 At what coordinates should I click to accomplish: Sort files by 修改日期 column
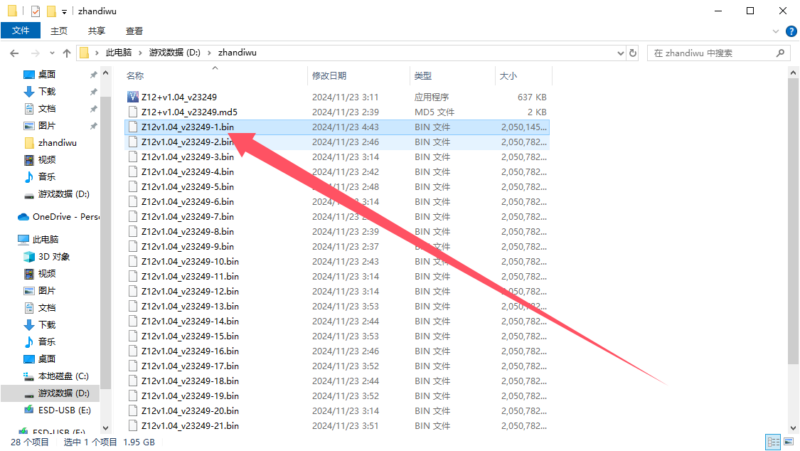[x=330, y=76]
